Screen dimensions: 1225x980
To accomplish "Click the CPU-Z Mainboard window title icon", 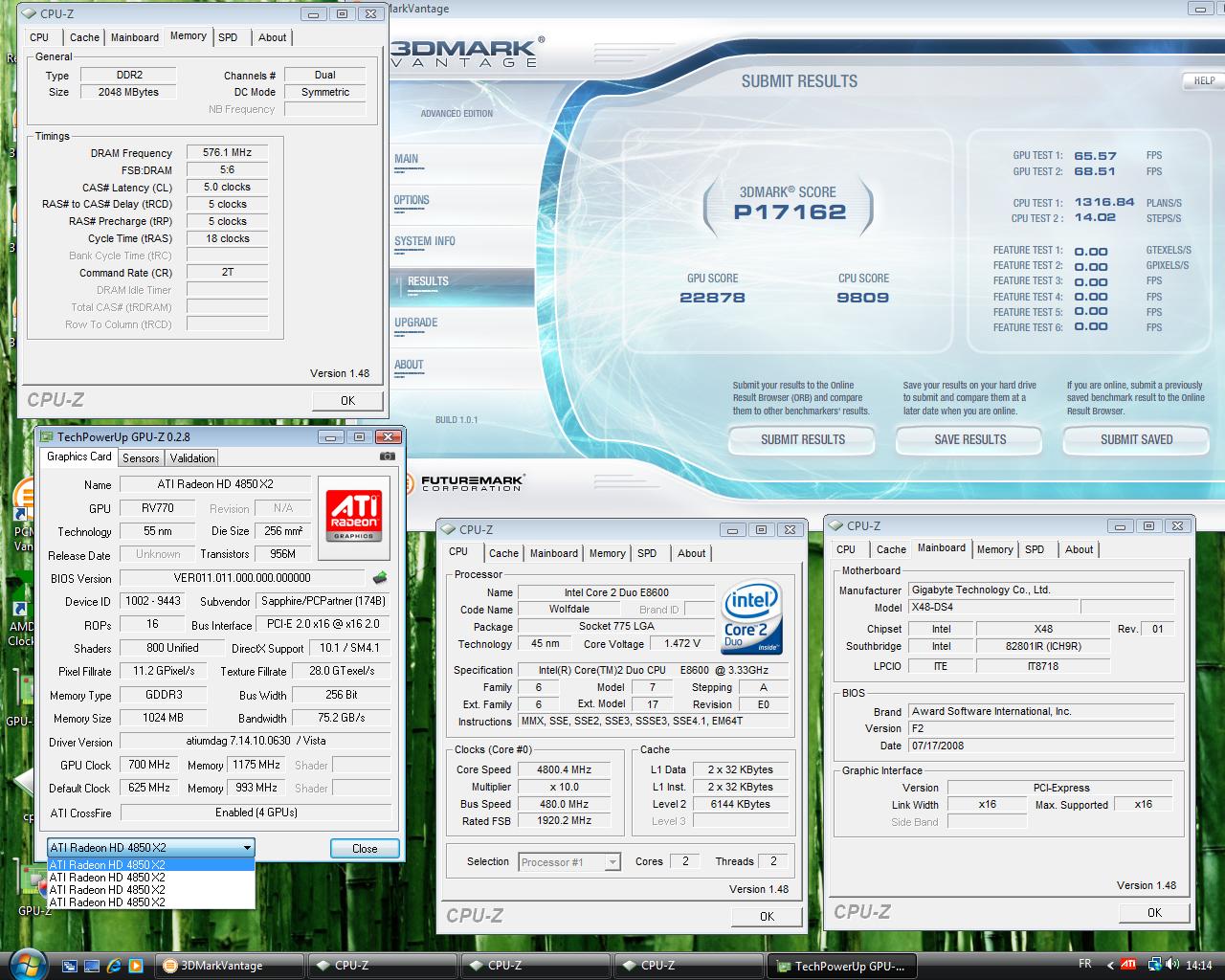I will point(835,525).
